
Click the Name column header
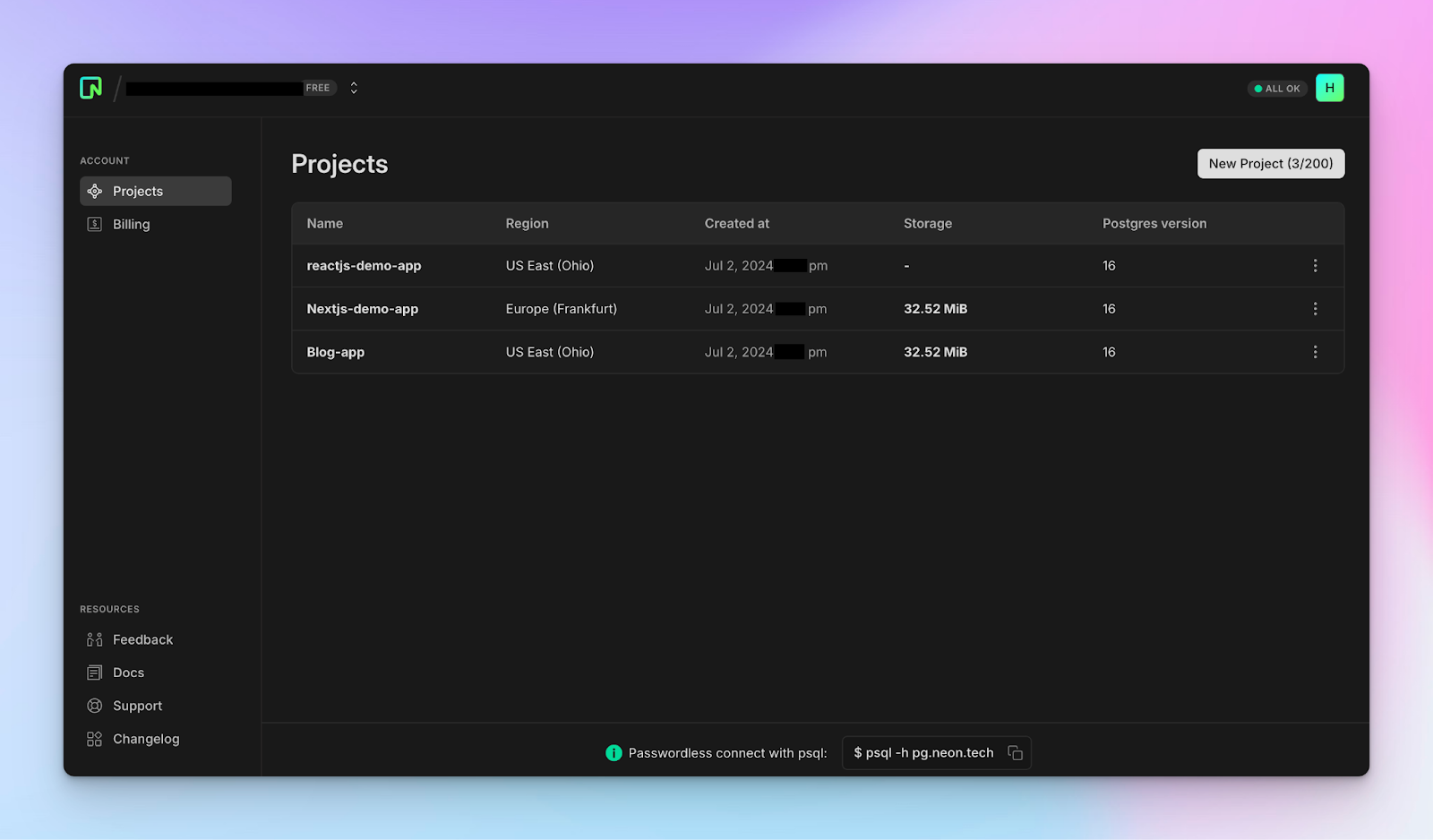coord(325,224)
